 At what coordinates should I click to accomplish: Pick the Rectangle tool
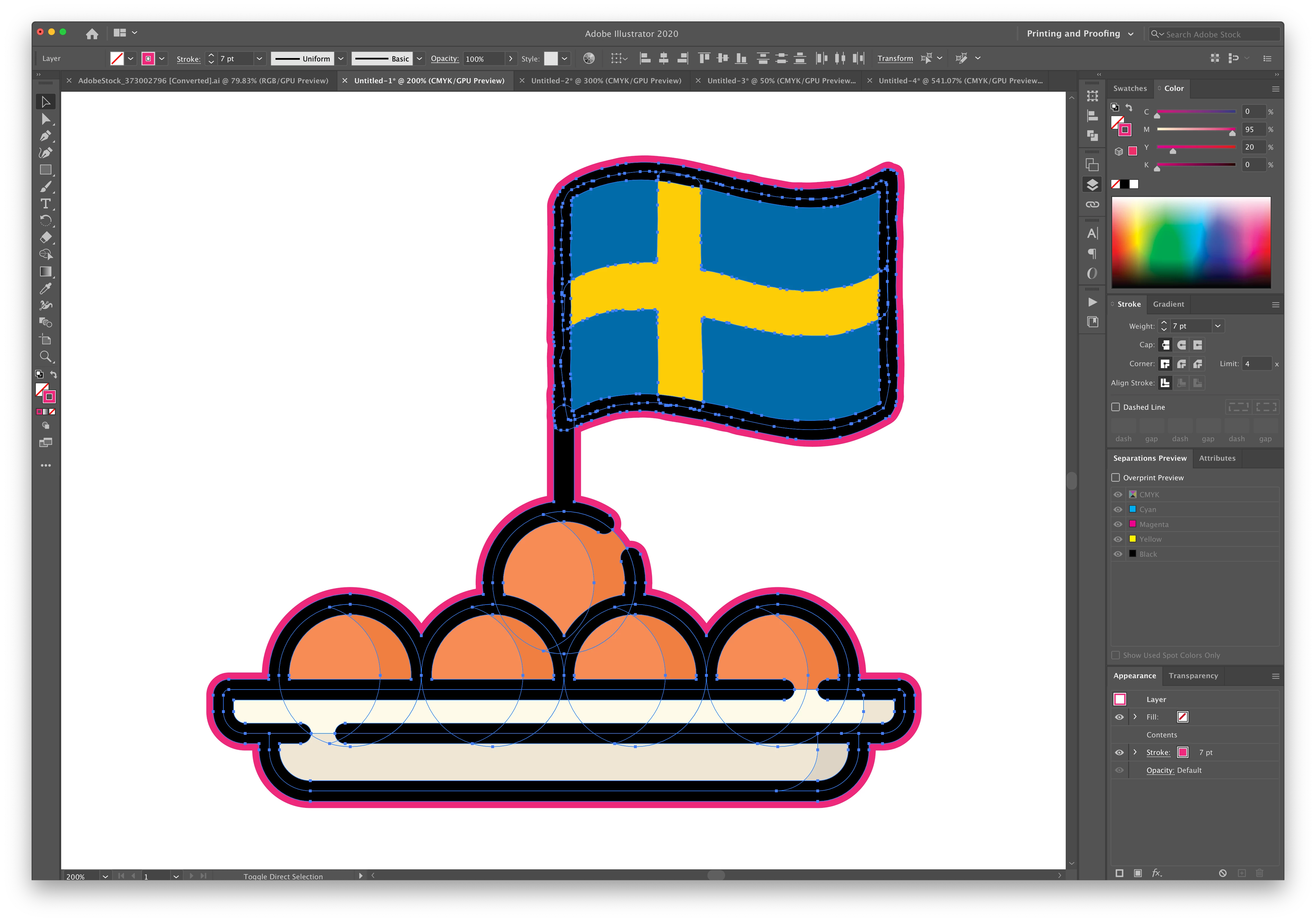click(x=46, y=170)
